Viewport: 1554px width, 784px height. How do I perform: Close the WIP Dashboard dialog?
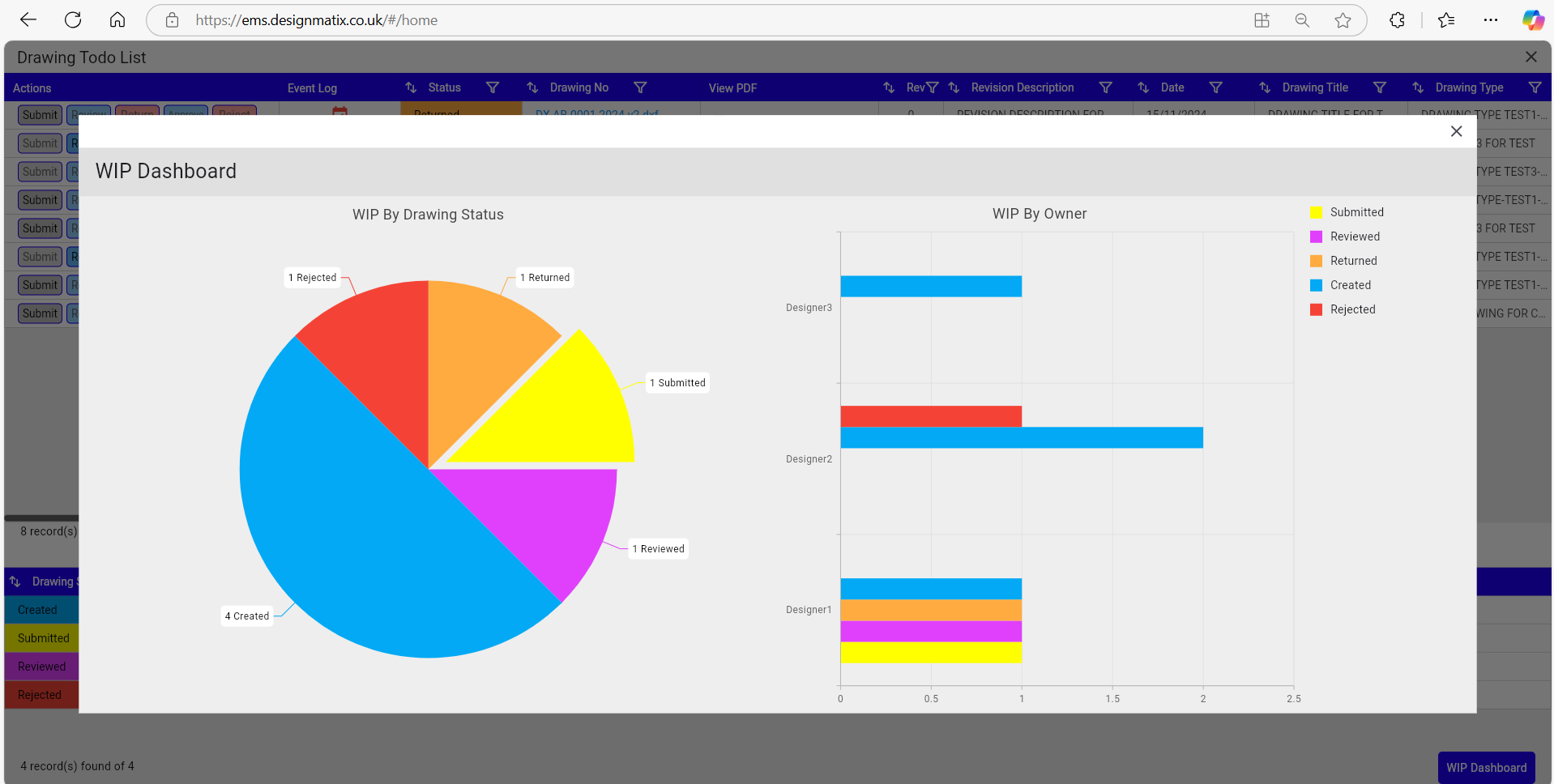(x=1456, y=131)
